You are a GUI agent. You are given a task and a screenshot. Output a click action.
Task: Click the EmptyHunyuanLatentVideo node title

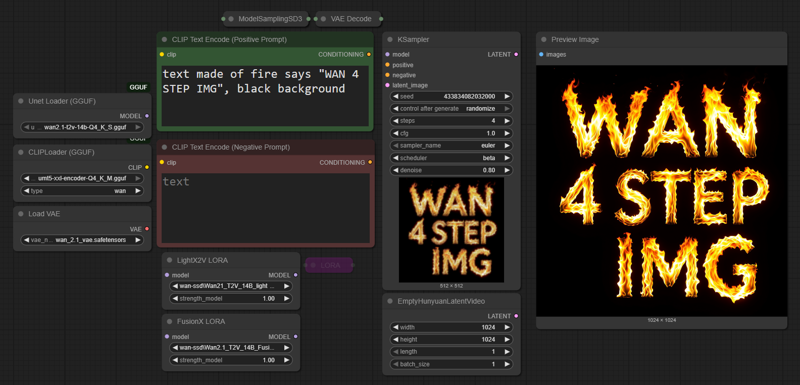(441, 301)
